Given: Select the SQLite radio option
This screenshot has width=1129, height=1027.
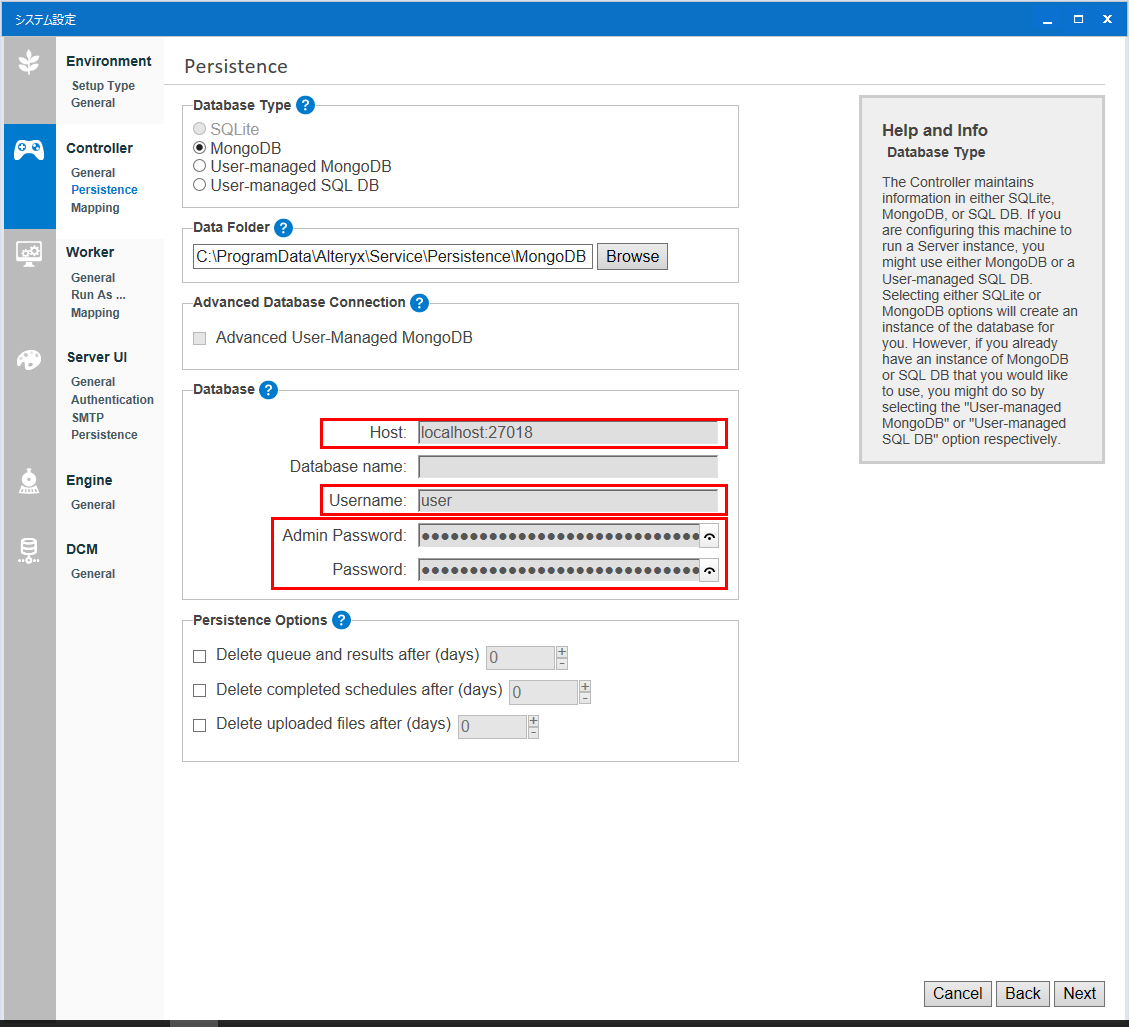Looking at the screenshot, I should click(199, 129).
